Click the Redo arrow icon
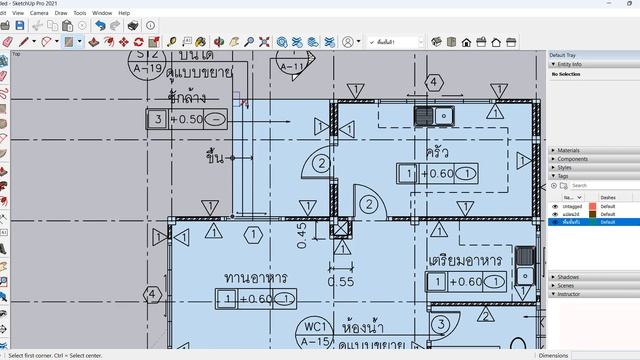This screenshot has height=360, width=640. (x=116, y=25)
